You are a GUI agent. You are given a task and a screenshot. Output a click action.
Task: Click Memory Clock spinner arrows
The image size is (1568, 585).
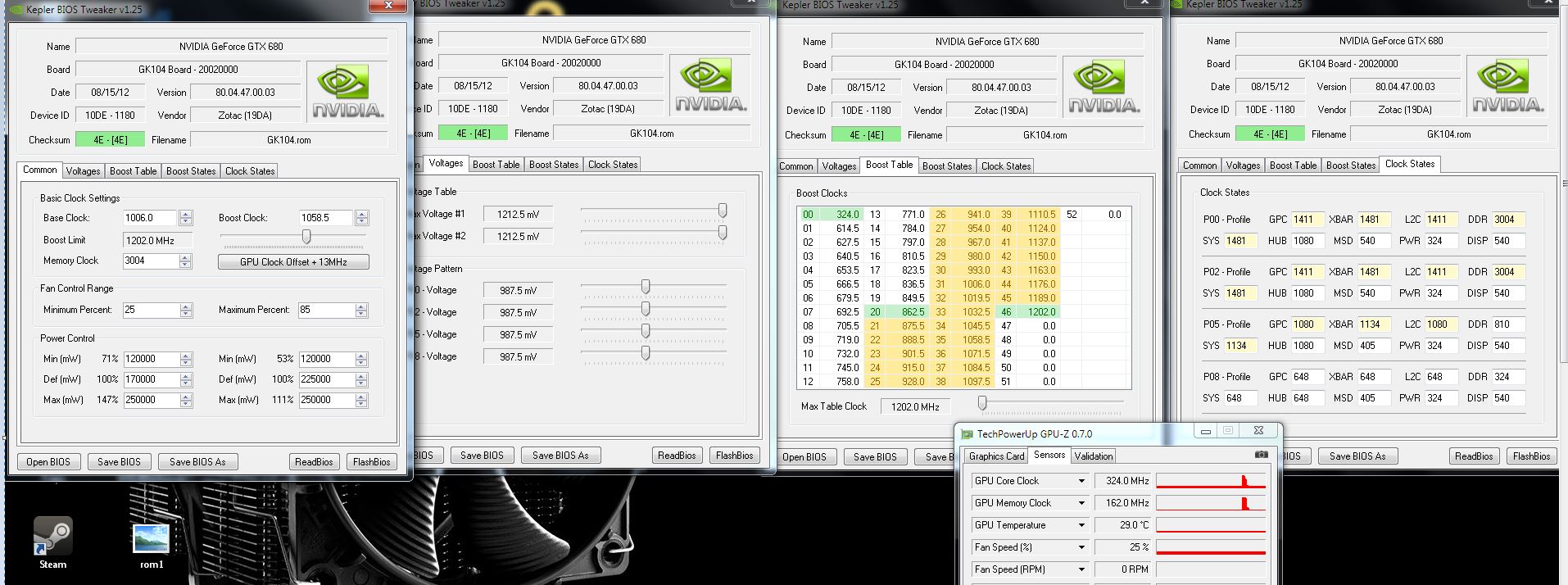pos(186,261)
